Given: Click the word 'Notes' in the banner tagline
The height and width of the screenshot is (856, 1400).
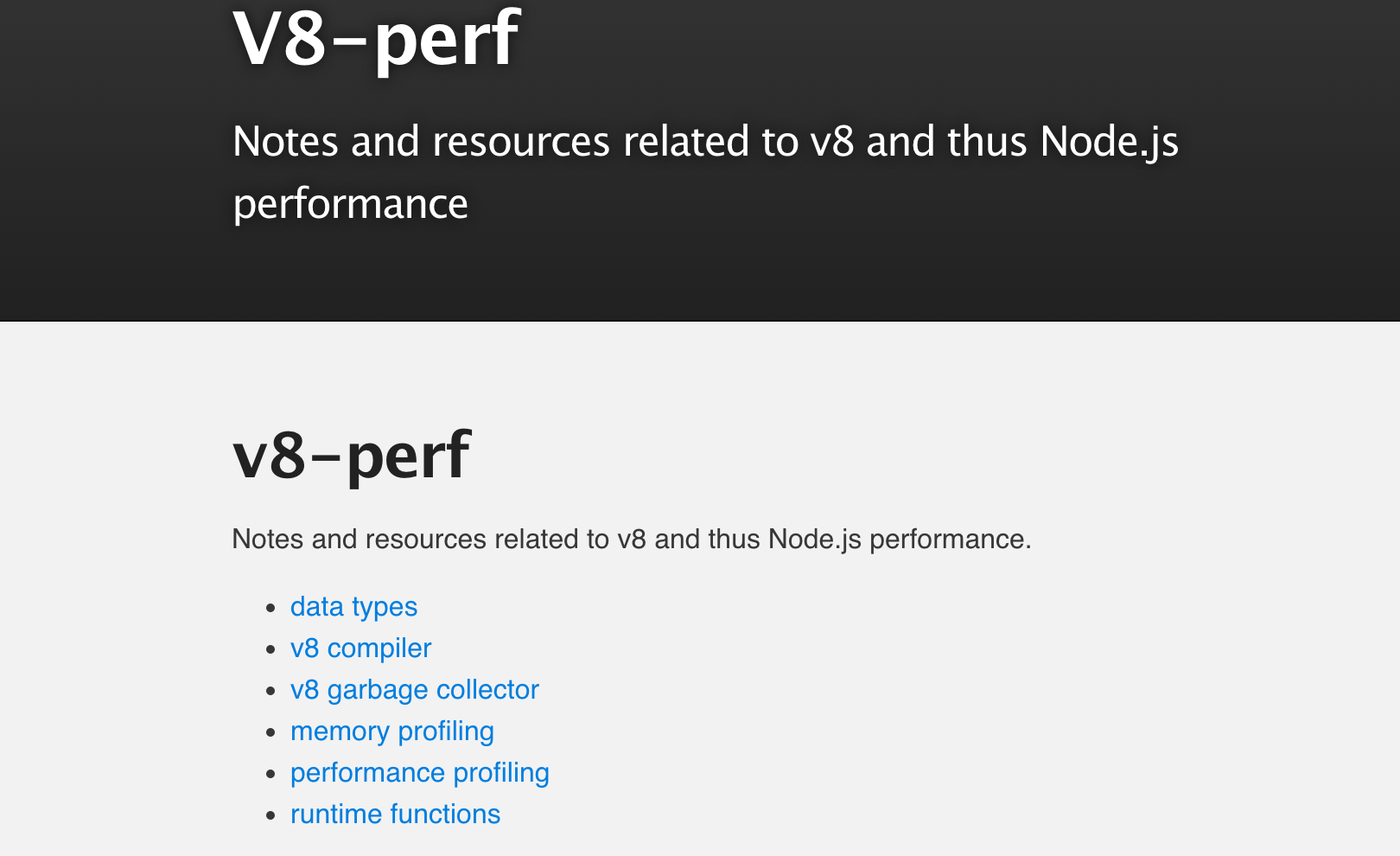Looking at the screenshot, I should click(284, 141).
